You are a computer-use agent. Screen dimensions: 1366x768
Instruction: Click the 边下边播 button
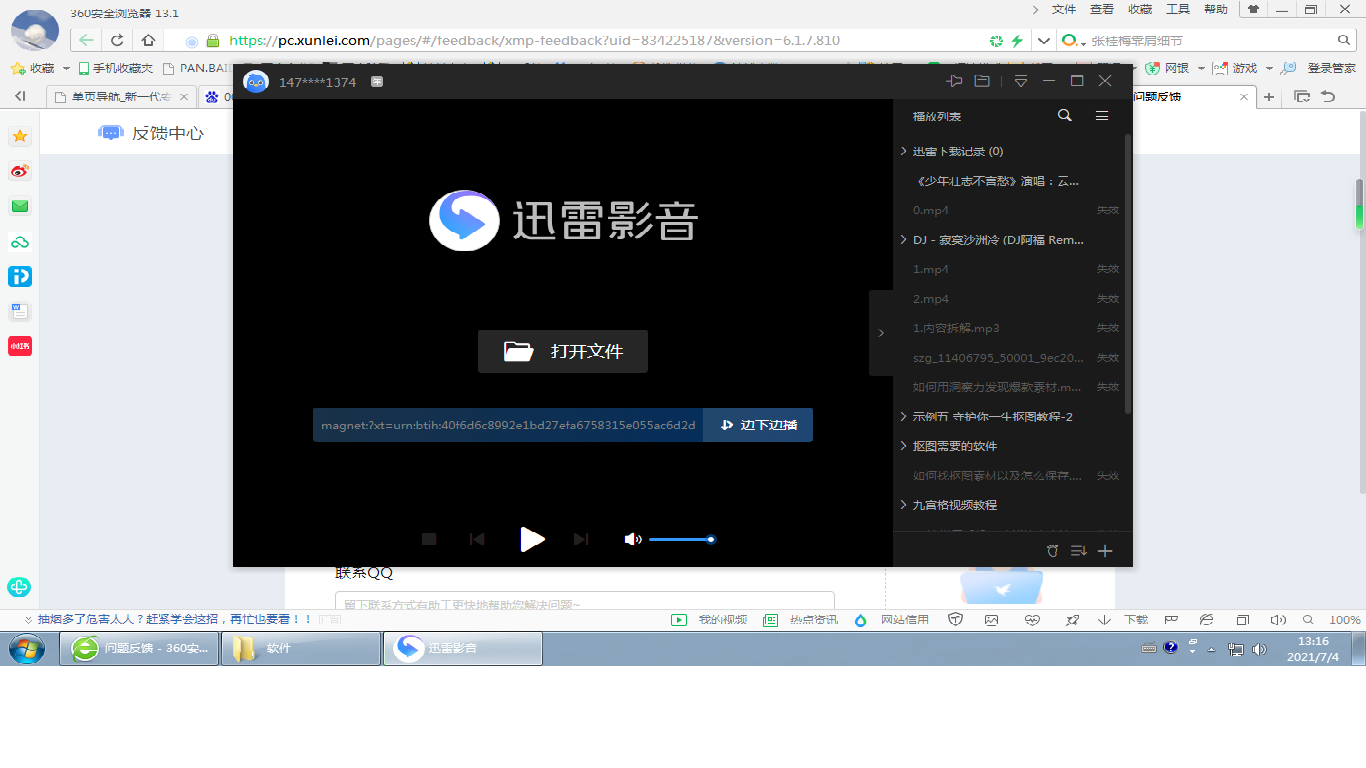tap(758, 425)
